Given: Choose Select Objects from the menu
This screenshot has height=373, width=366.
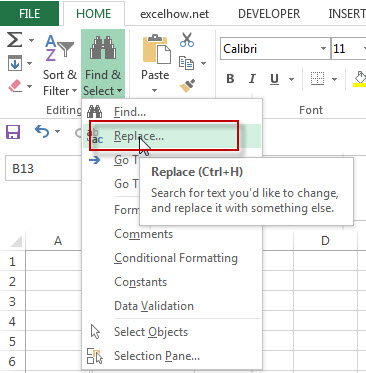Looking at the screenshot, I should point(172,332).
